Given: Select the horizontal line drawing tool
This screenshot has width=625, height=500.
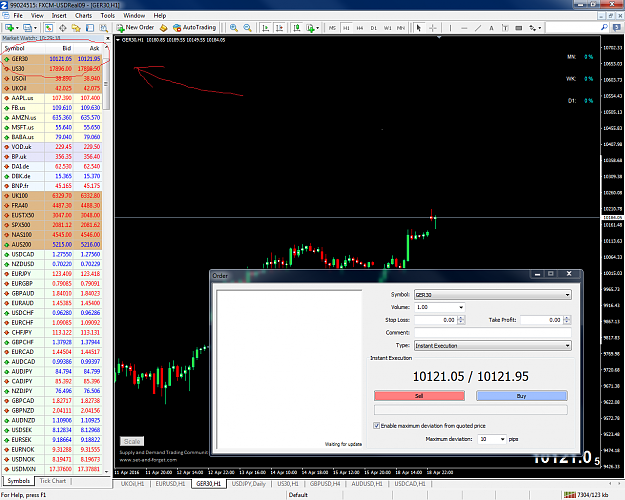Looking at the screenshot, I should point(464,28).
